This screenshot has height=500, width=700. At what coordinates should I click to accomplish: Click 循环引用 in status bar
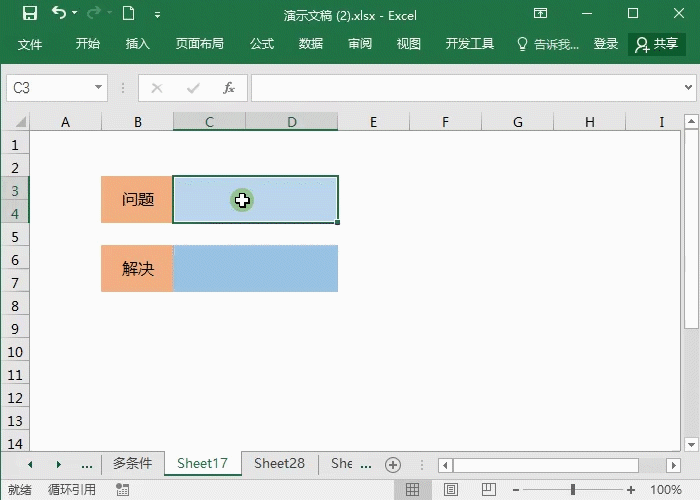[71, 490]
